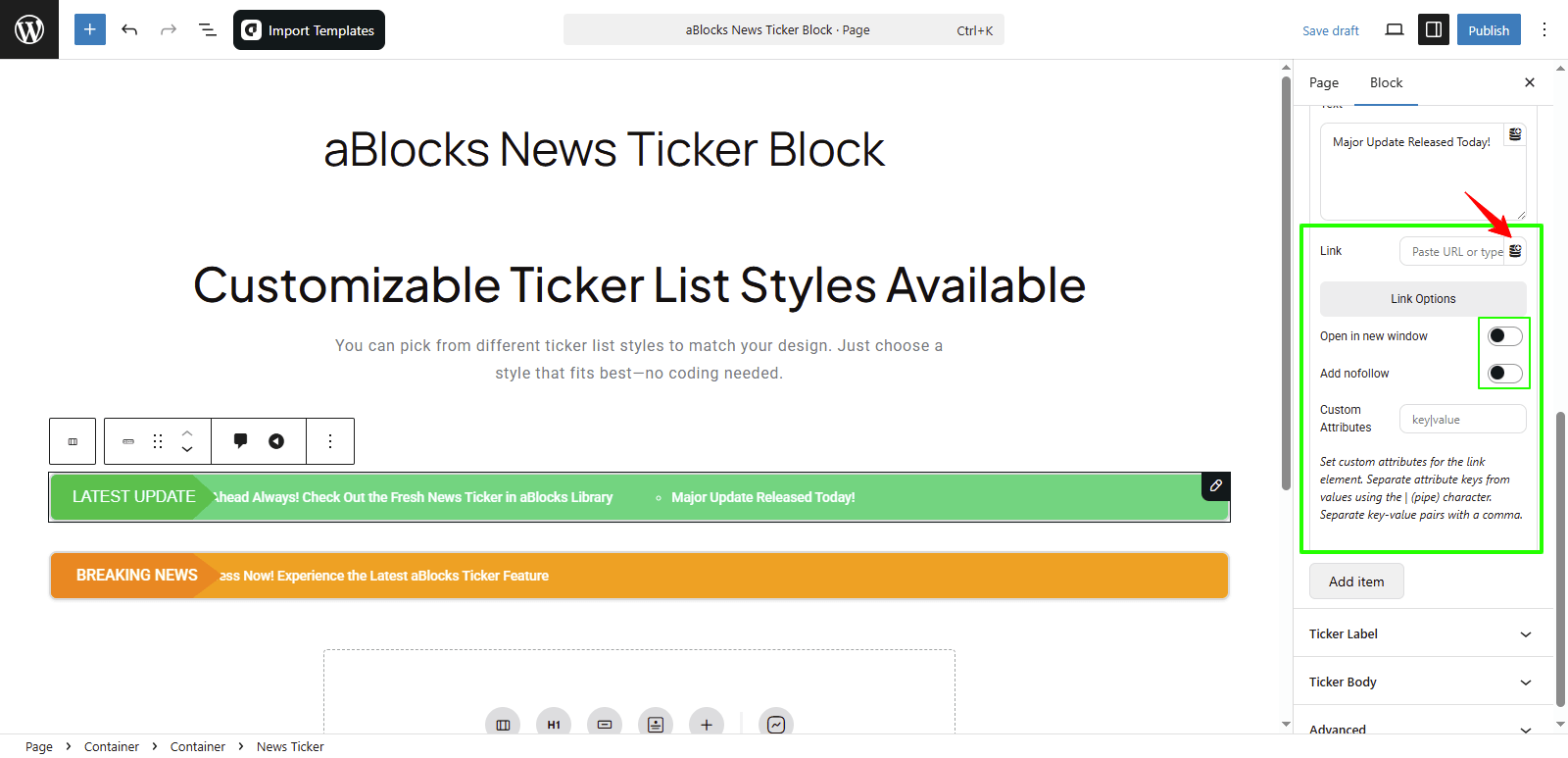Open the top bar options menu
The image size is (1568, 758).
click(1544, 29)
